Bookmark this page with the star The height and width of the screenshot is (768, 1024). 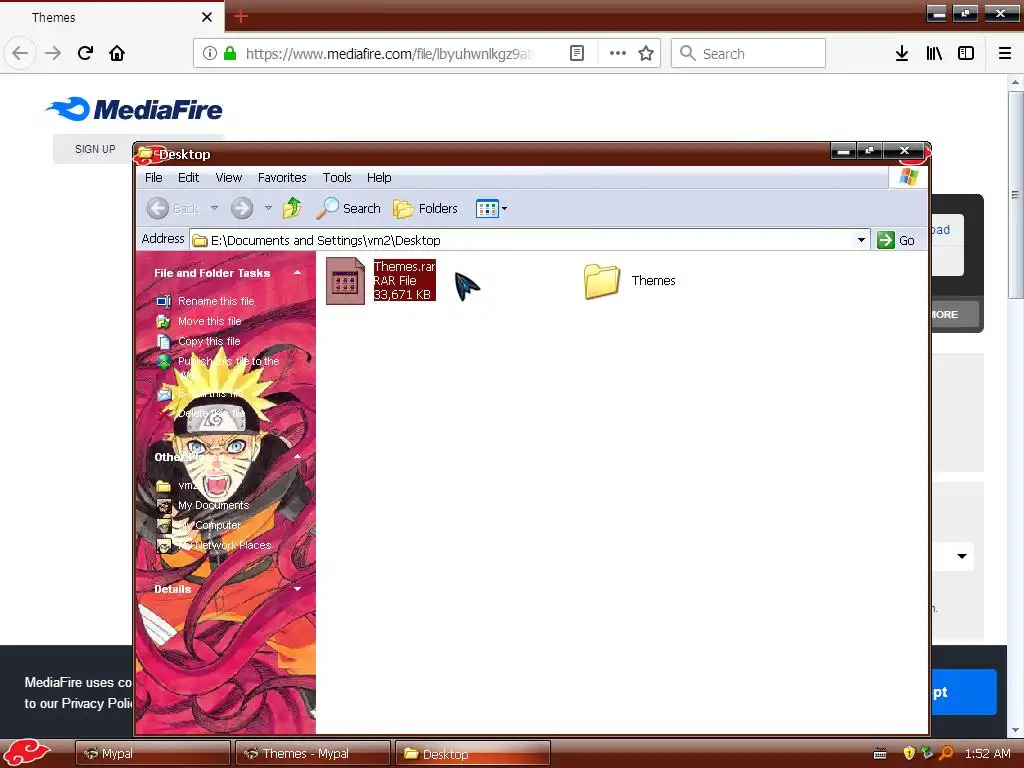(x=646, y=53)
